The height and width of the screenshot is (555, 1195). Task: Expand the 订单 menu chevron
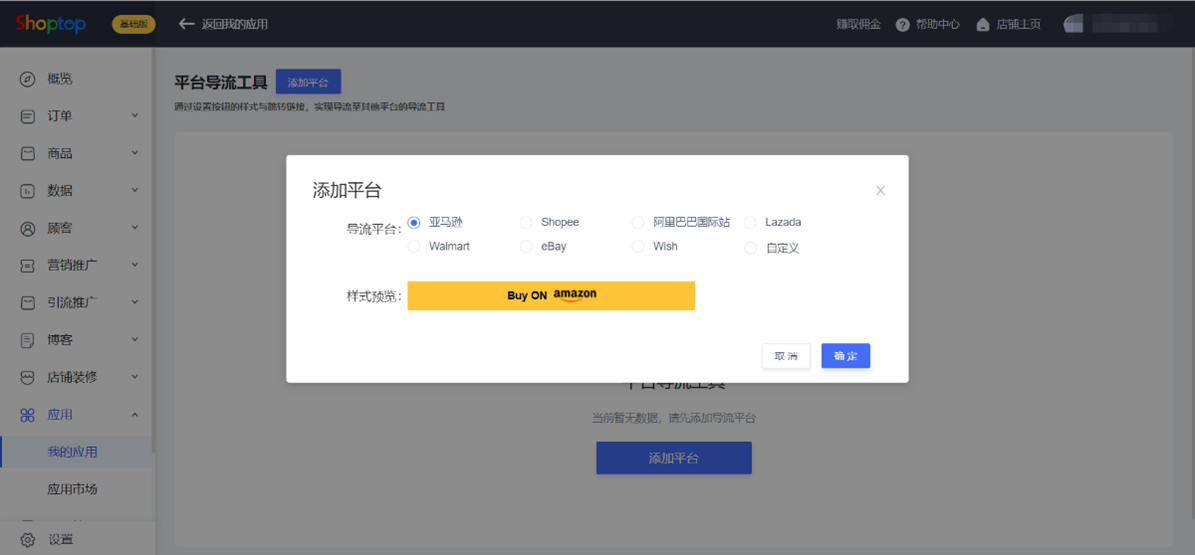[135, 116]
